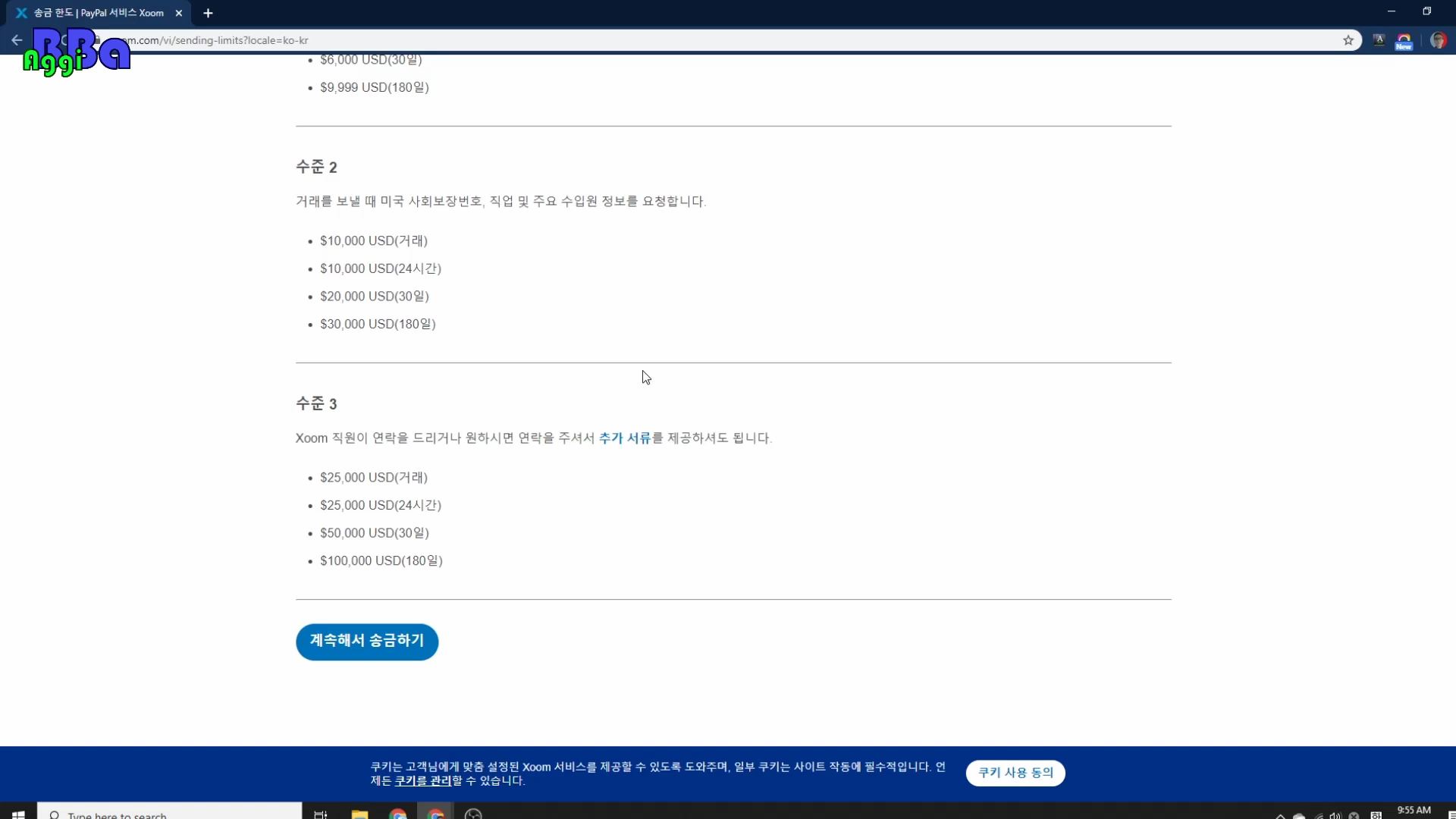
Task: Click the browser back arrow
Action: pos(17,40)
